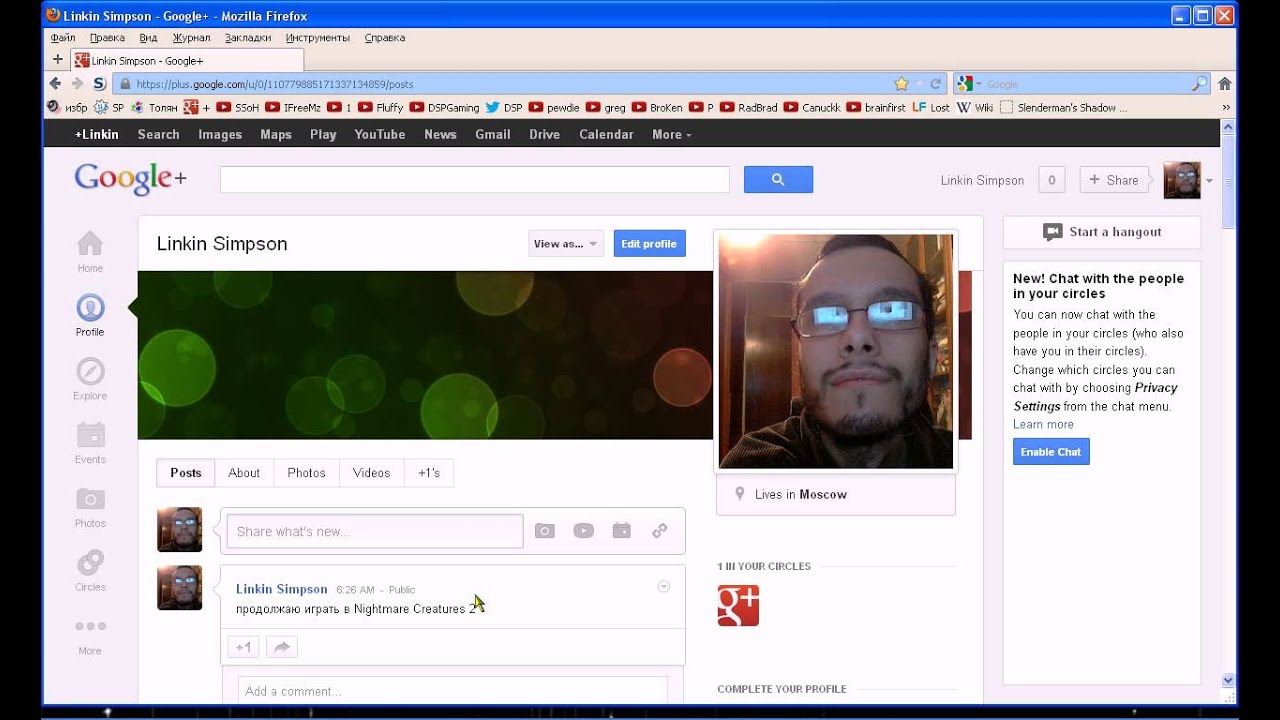The image size is (1280, 720).
Task: Open Gmail from the Google bar
Action: tap(493, 134)
